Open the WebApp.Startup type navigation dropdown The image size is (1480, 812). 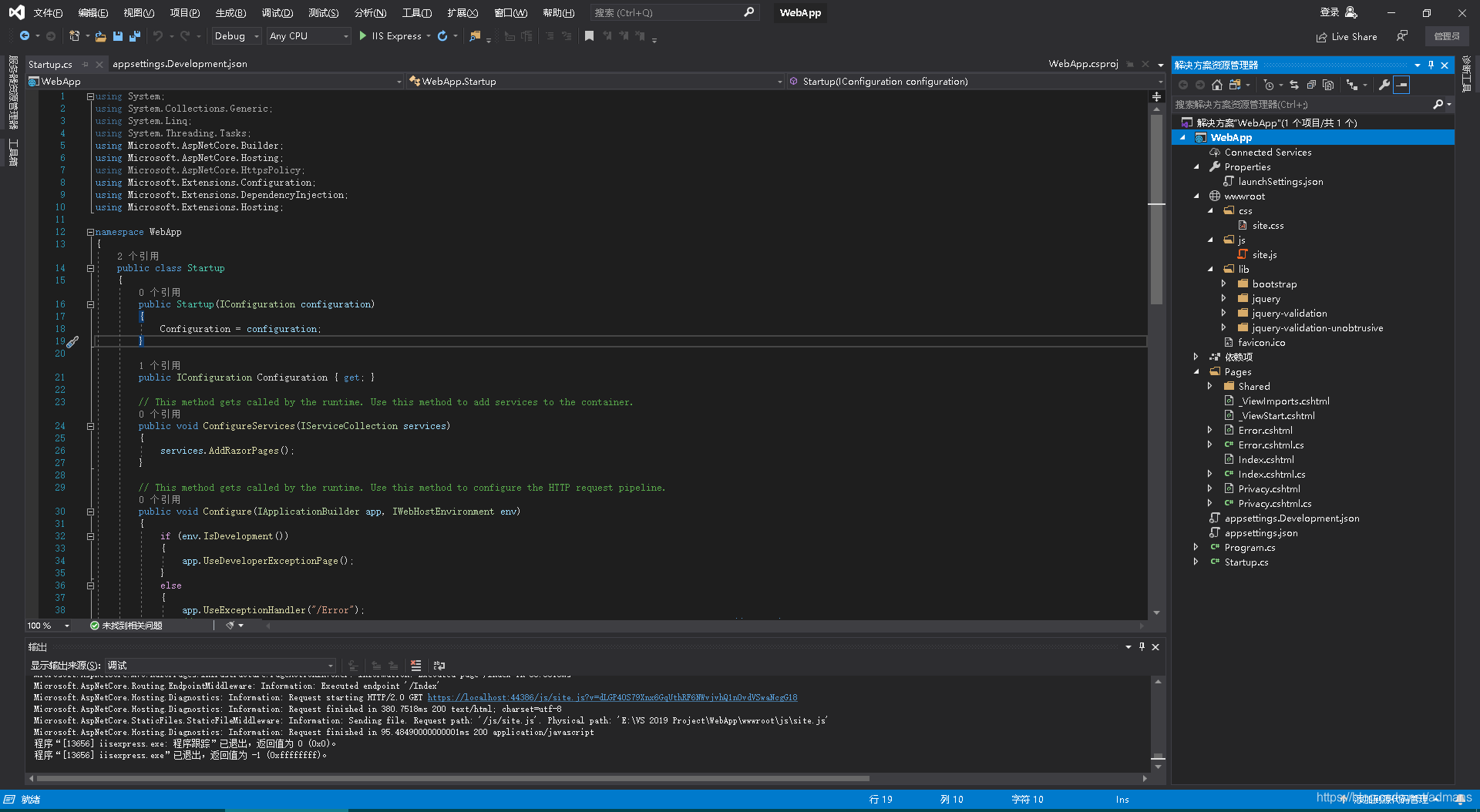(x=595, y=81)
